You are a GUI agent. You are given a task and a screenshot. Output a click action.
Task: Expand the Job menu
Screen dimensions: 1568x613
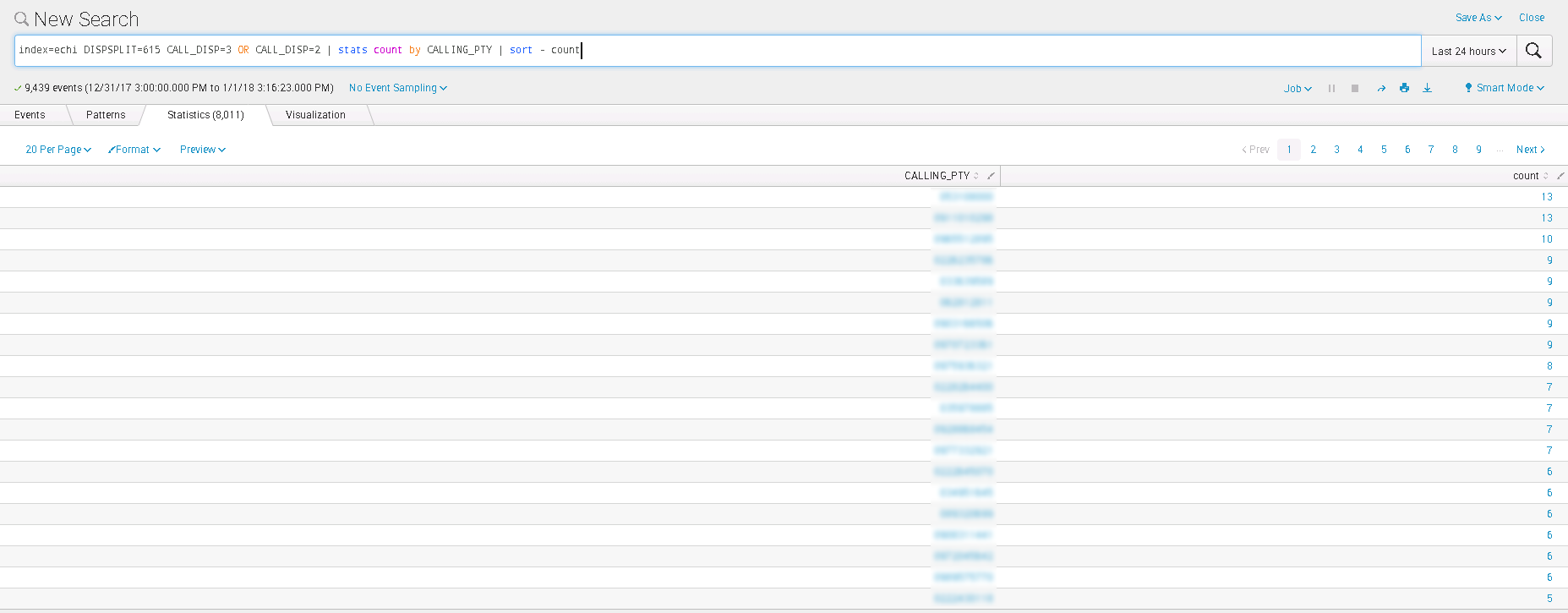[x=1298, y=88]
